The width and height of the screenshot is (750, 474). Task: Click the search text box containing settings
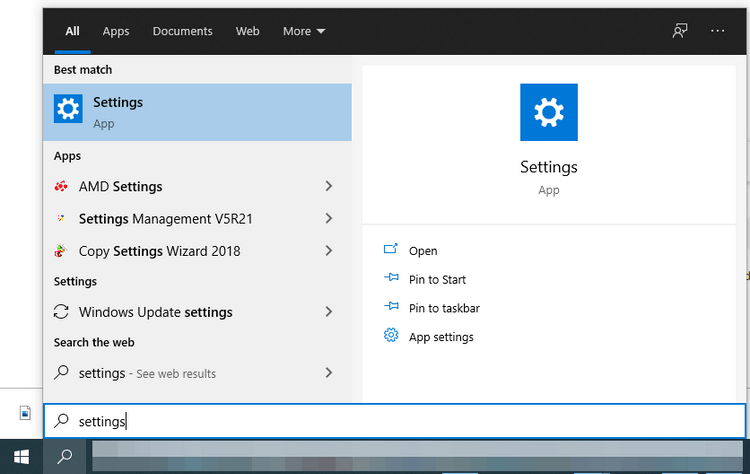click(x=400, y=422)
